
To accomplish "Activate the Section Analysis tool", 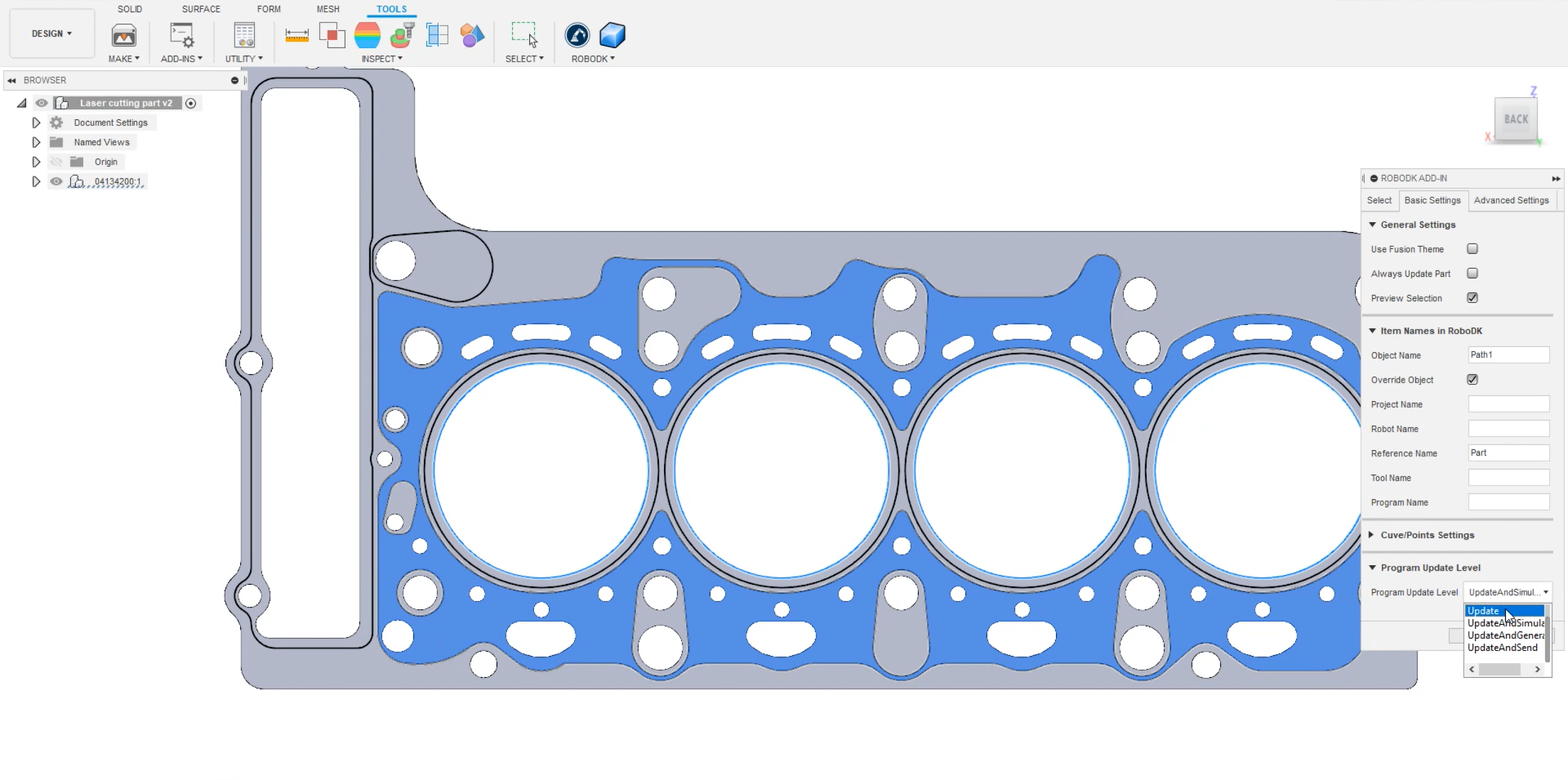I will pos(438,35).
